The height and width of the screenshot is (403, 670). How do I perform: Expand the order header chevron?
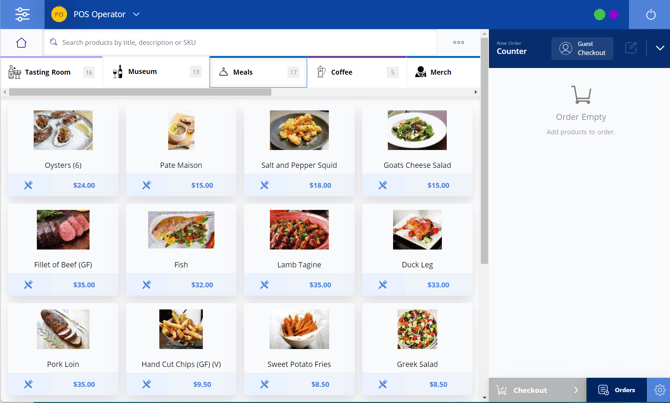(x=659, y=48)
